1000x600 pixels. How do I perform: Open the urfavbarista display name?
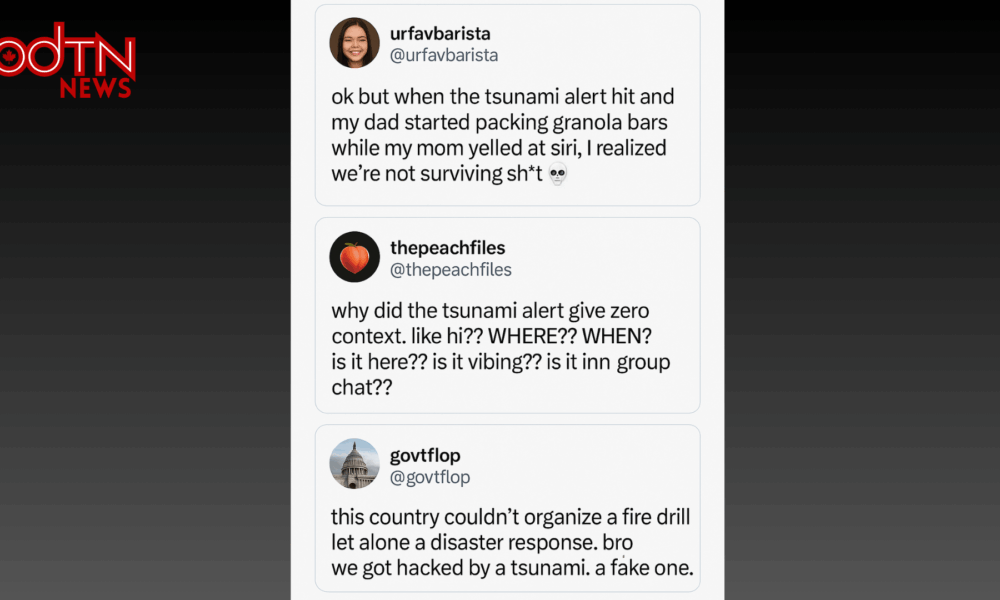(440, 33)
